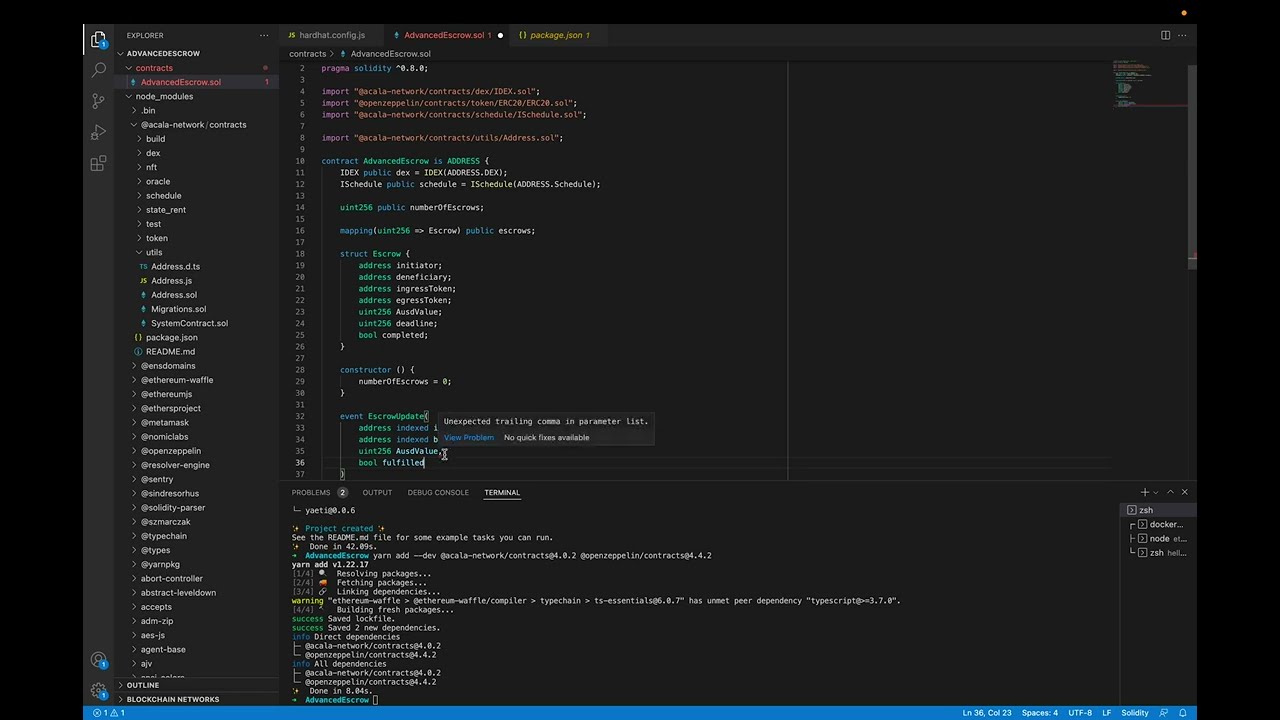Open Address.js file in utils
Viewport: 1280px width, 720px height.
click(x=171, y=281)
